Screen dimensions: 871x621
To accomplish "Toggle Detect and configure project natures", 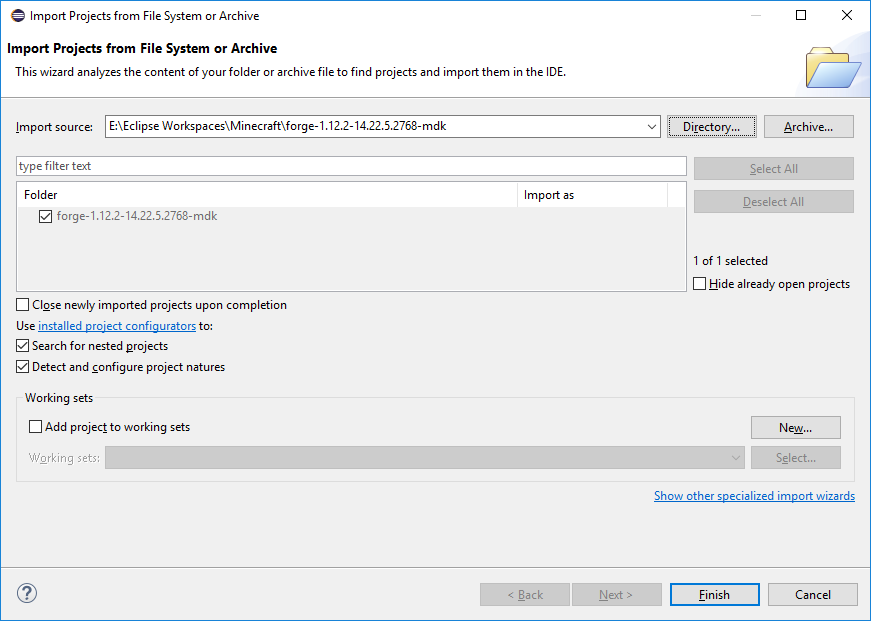I will (23, 367).
